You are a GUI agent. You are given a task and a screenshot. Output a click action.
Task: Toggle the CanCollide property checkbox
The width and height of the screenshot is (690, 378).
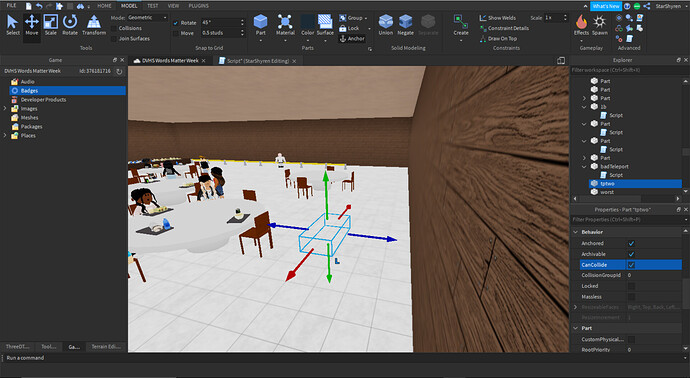[x=631, y=265]
